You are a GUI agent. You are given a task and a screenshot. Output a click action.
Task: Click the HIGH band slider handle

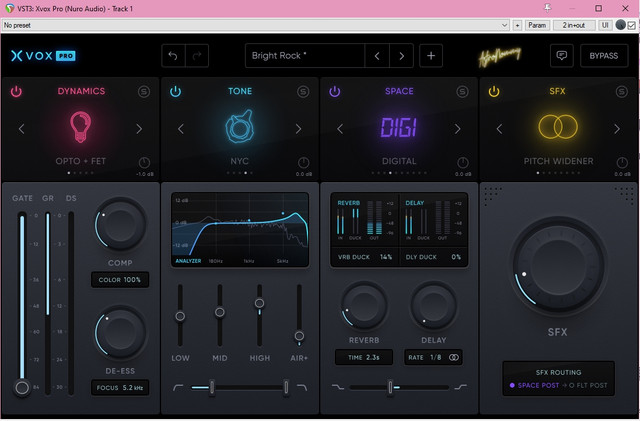tap(259, 303)
